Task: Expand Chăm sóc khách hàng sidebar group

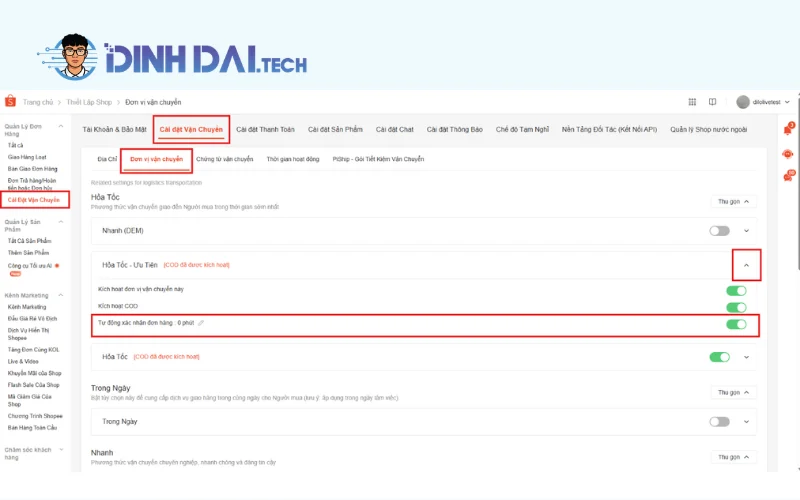Action: [x=61, y=450]
